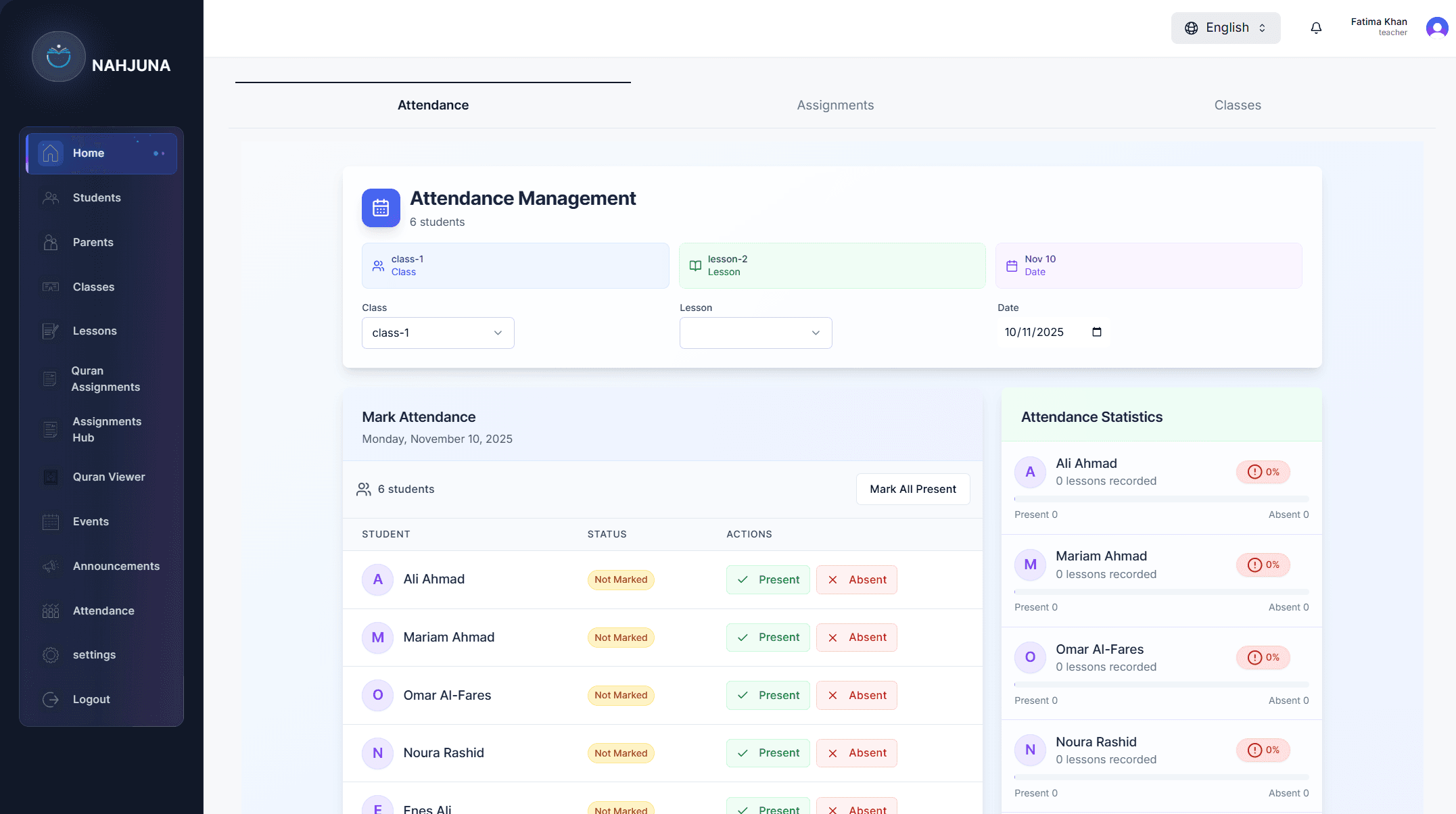Click Ali Ahmad's attendance progress bar
The width and height of the screenshot is (1456, 814).
tap(1161, 499)
